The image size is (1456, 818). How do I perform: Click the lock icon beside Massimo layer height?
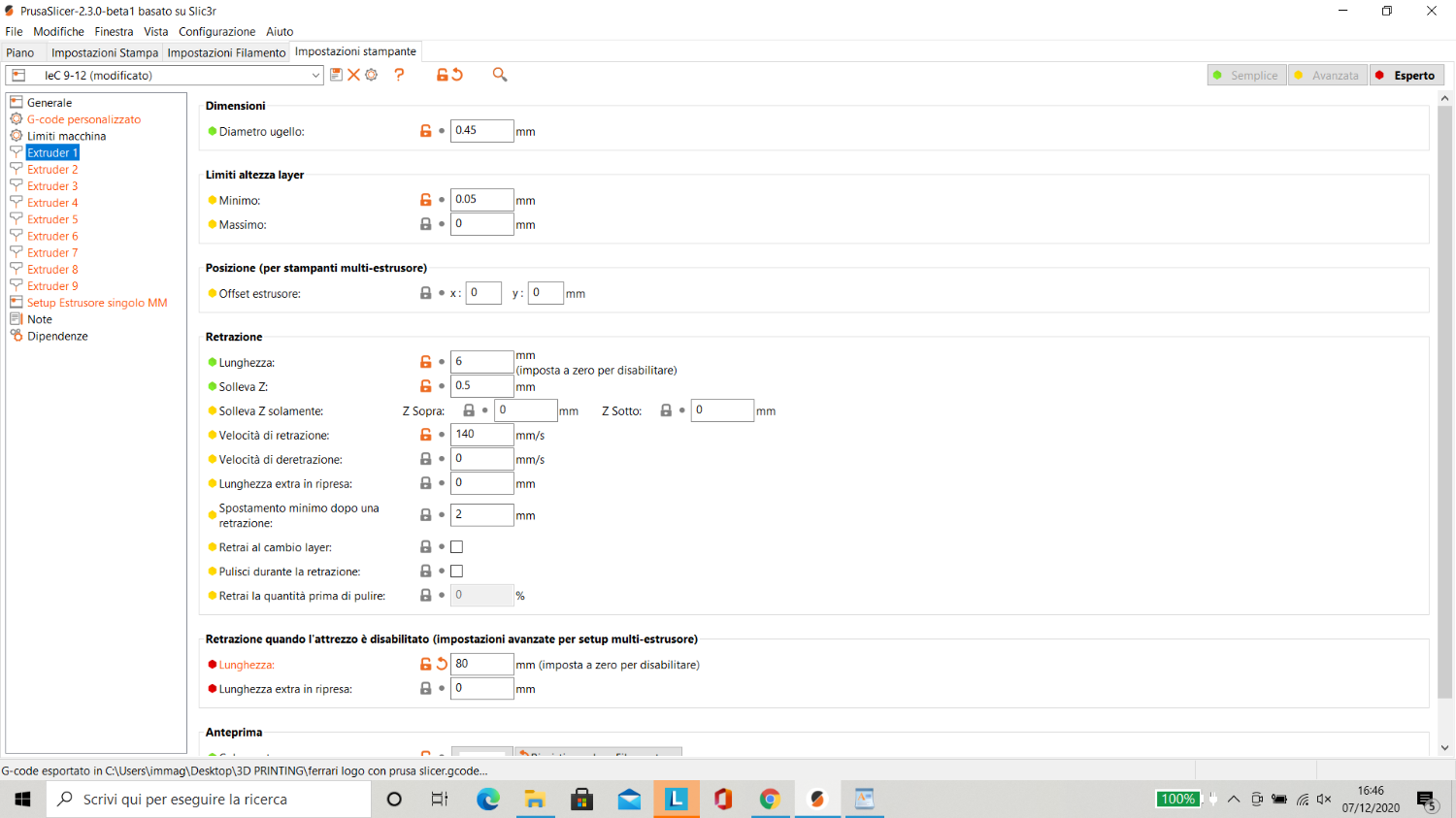pos(425,224)
